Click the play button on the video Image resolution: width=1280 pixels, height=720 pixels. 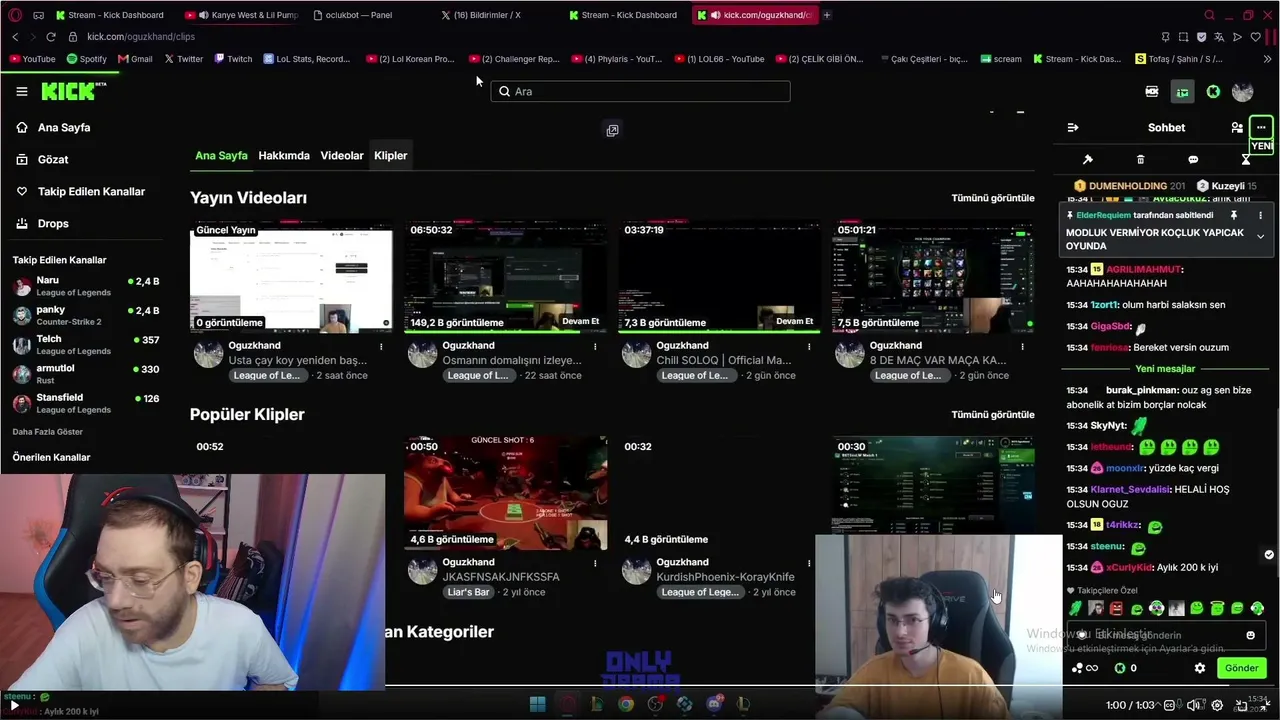pyautogui.click(x=13, y=706)
